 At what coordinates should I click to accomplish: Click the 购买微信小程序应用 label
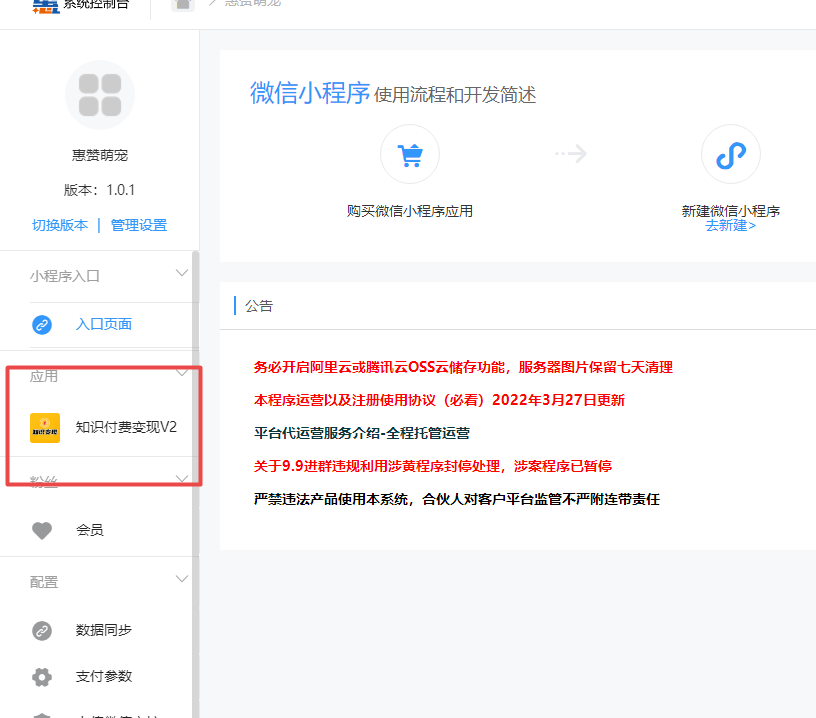click(x=410, y=211)
